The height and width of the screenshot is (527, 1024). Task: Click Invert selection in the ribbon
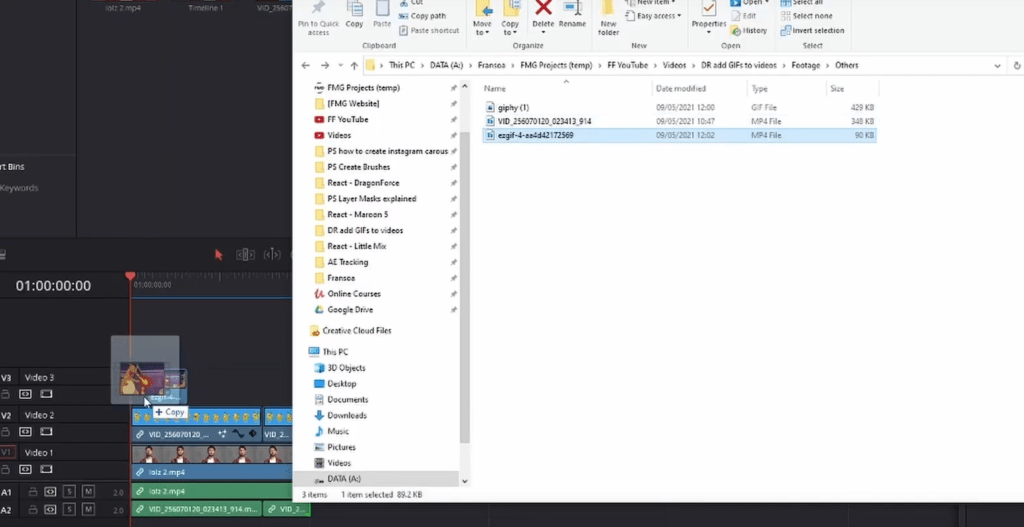coord(812,30)
